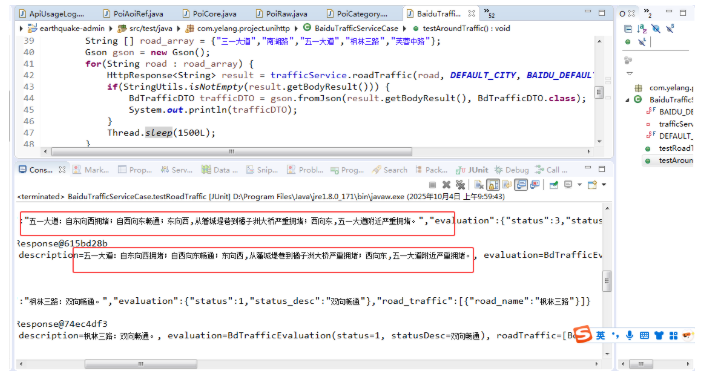
Task: Remove the launch from the console
Action: [x=446, y=185]
